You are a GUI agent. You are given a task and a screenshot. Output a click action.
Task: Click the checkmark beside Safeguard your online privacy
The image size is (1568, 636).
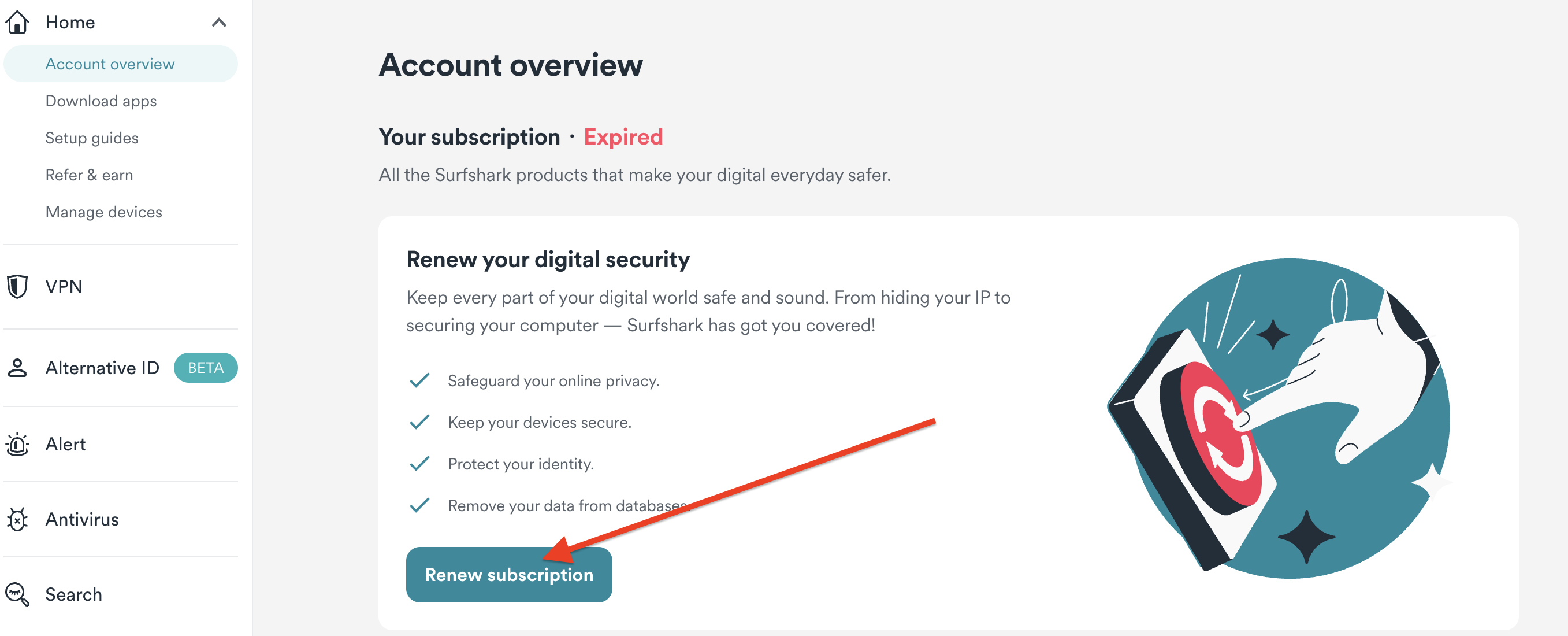420,381
